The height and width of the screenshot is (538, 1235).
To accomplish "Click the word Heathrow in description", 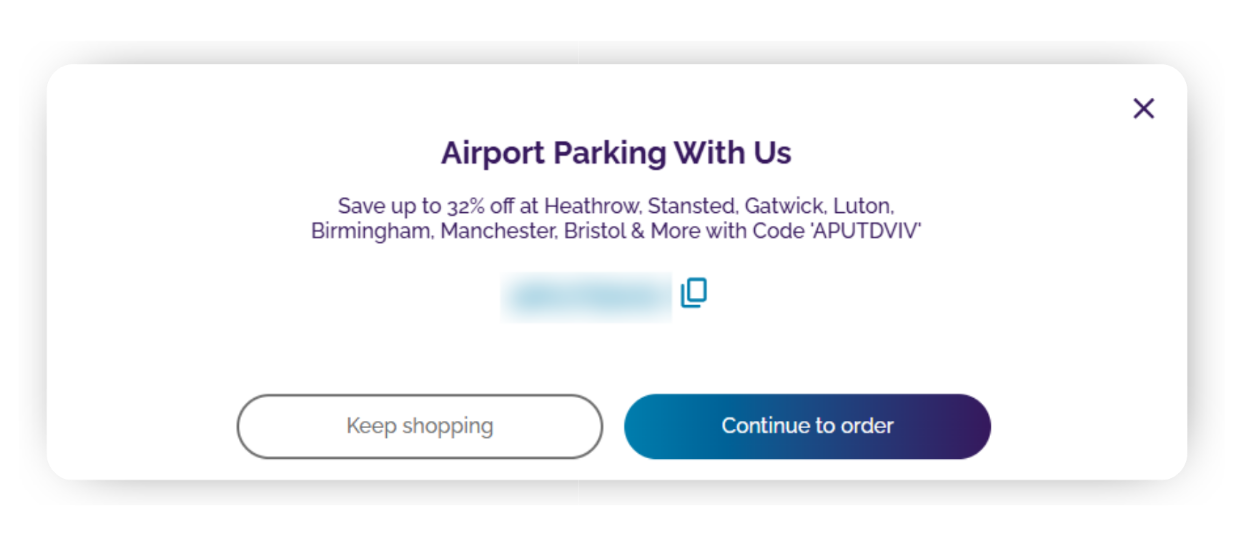I will 591,206.
